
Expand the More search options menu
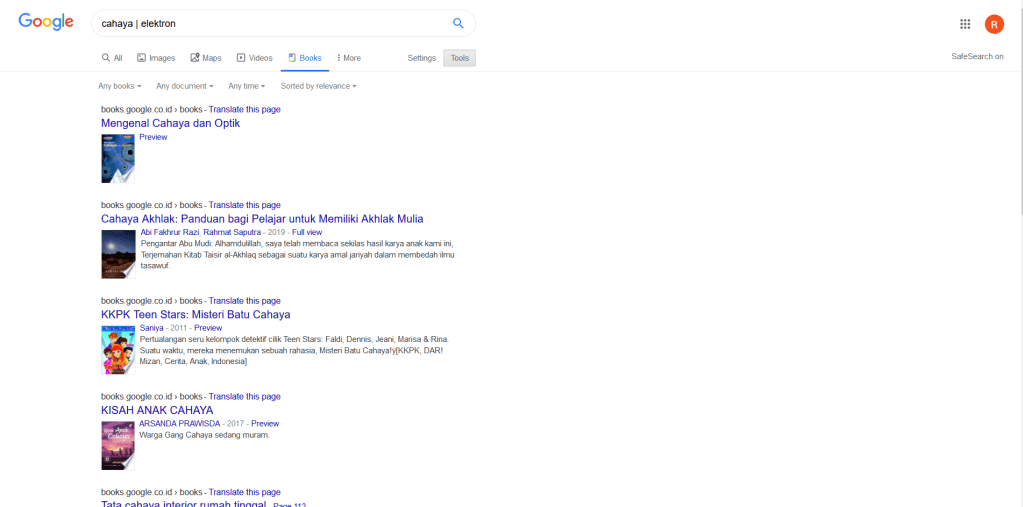tap(349, 58)
